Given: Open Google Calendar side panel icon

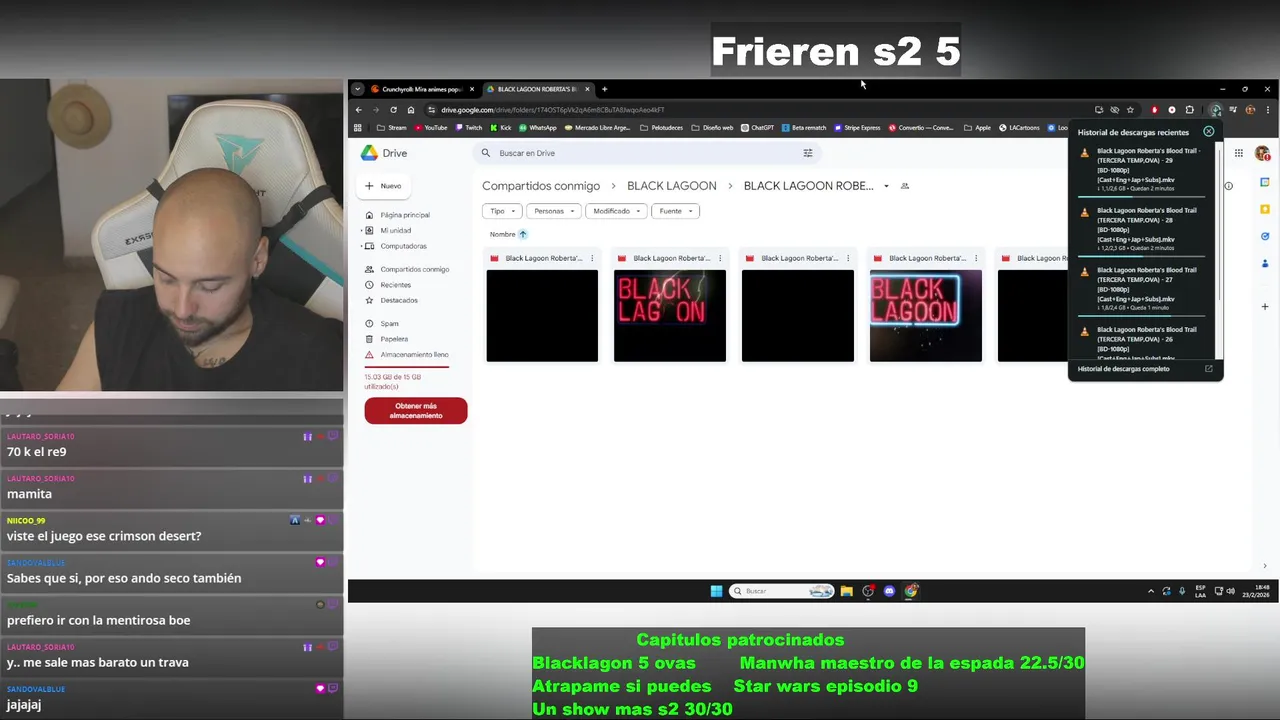Looking at the screenshot, I should (1265, 182).
